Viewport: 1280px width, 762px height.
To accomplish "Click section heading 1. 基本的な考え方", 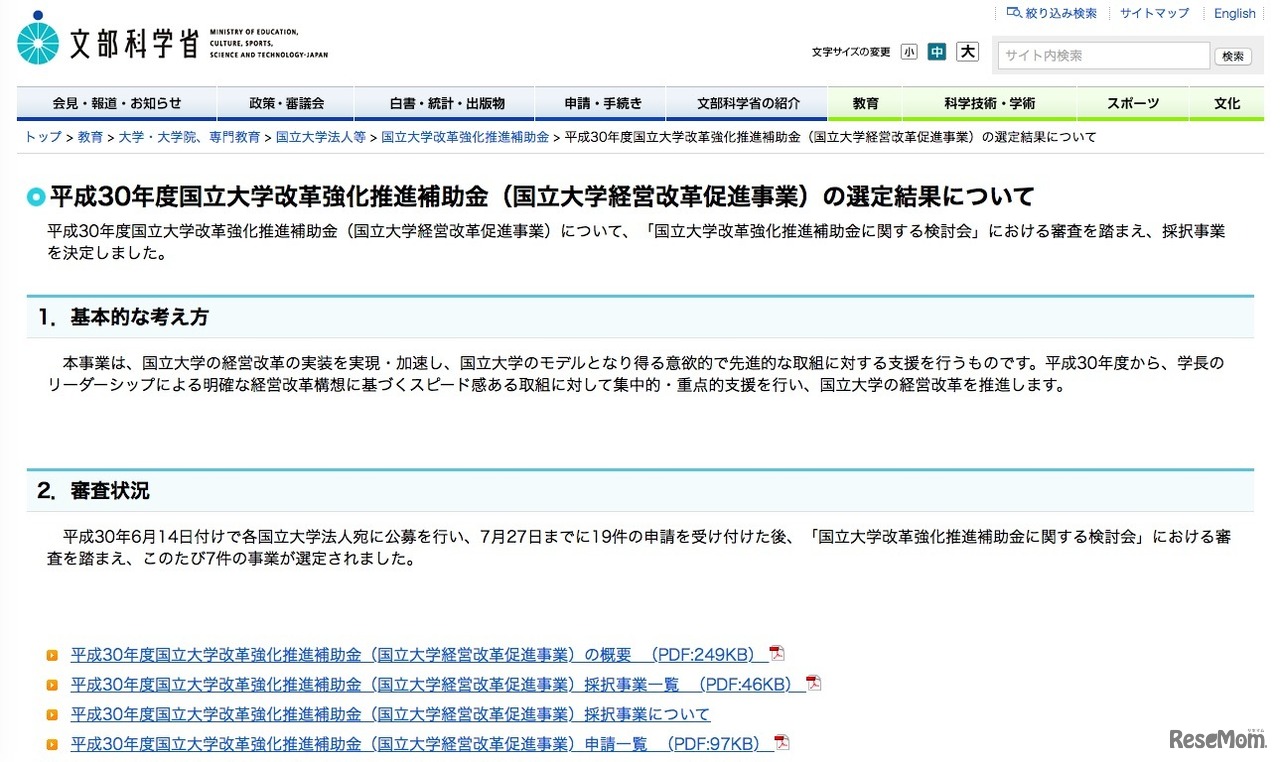I will click(x=123, y=317).
